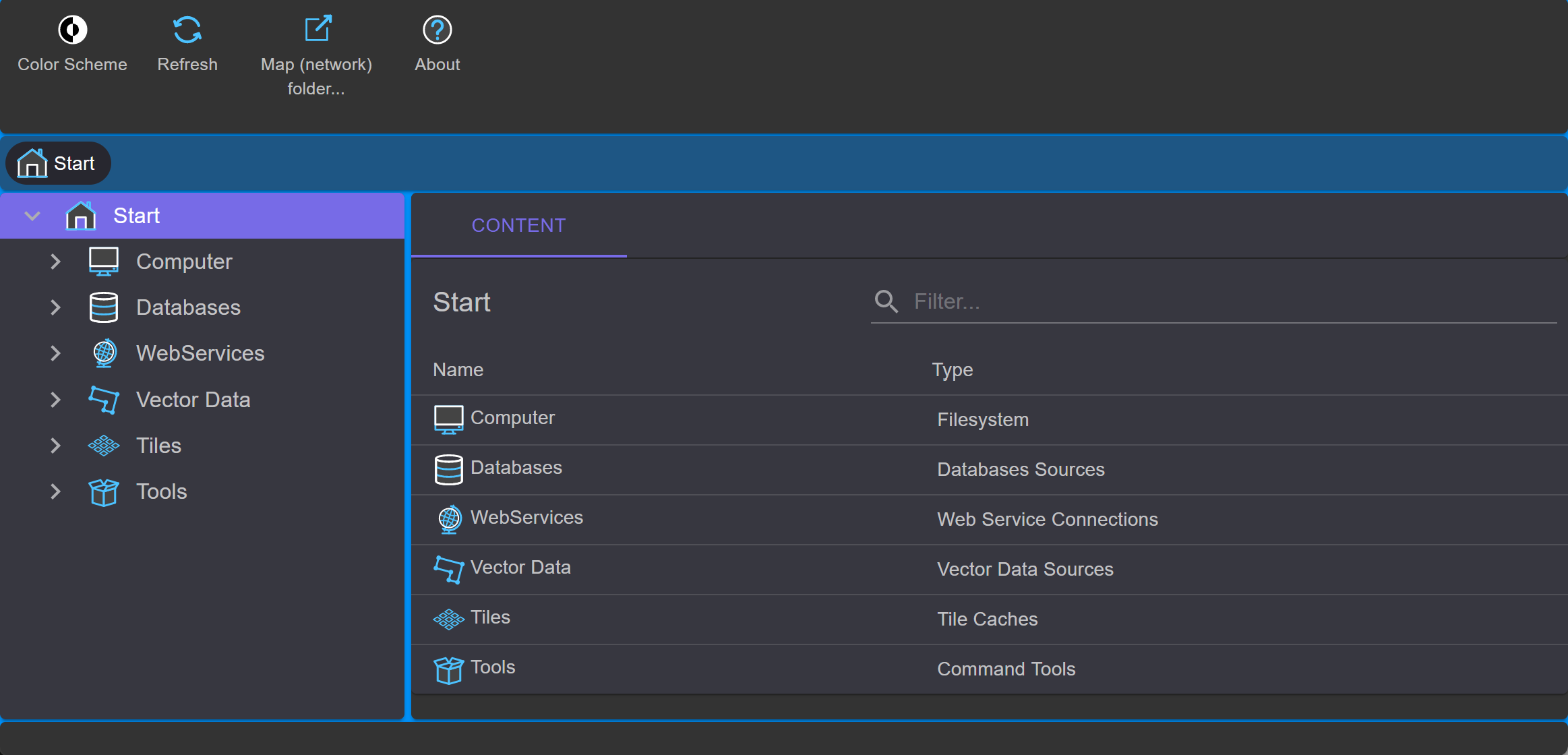Click the Vector Data icon in content table
This screenshot has height=755, width=1568.
[449, 570]
